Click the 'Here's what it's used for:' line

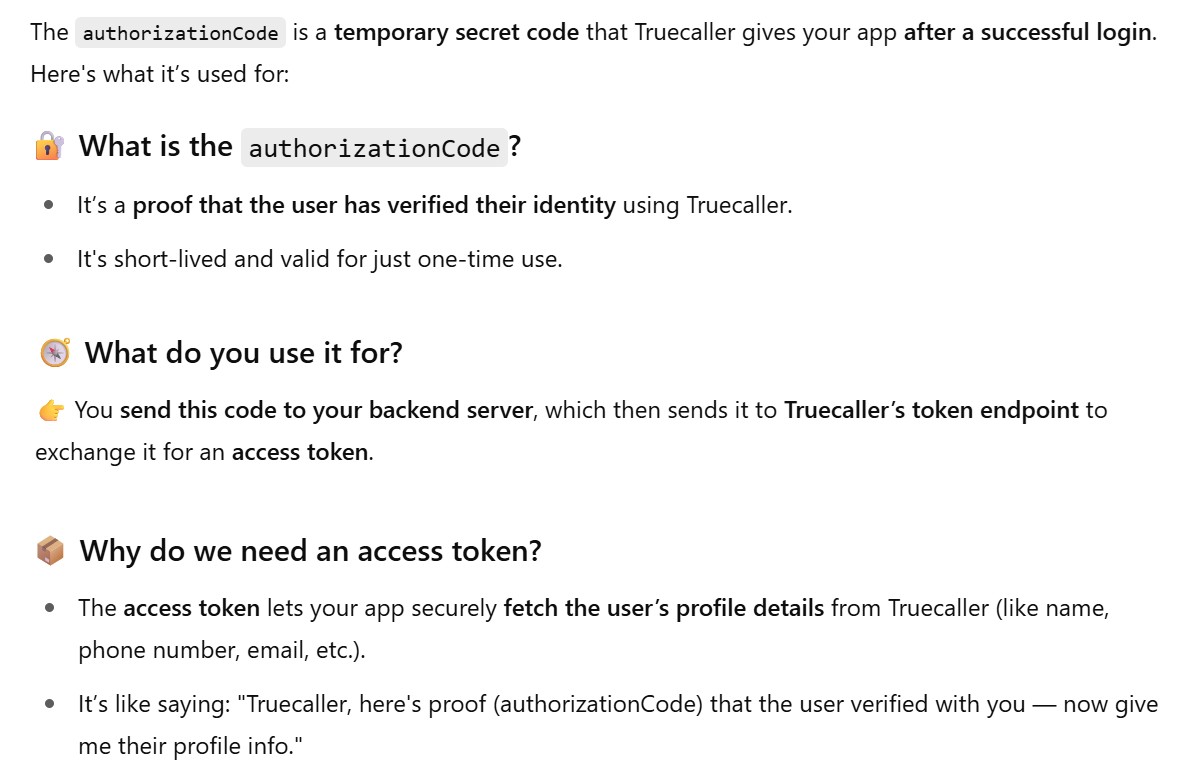pos(160,74)
